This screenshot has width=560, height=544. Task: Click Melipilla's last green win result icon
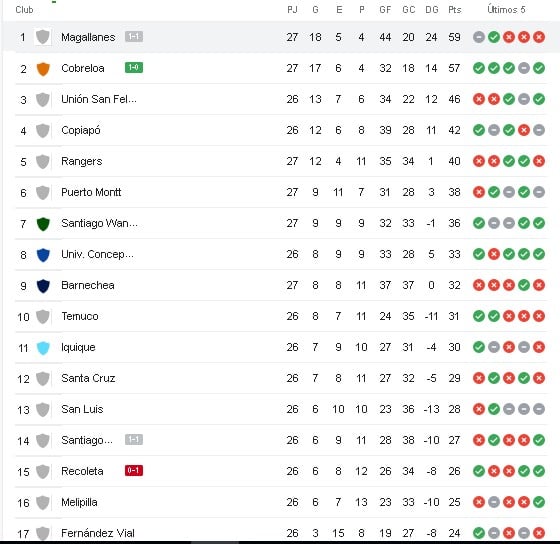click(x=539, y=502)
